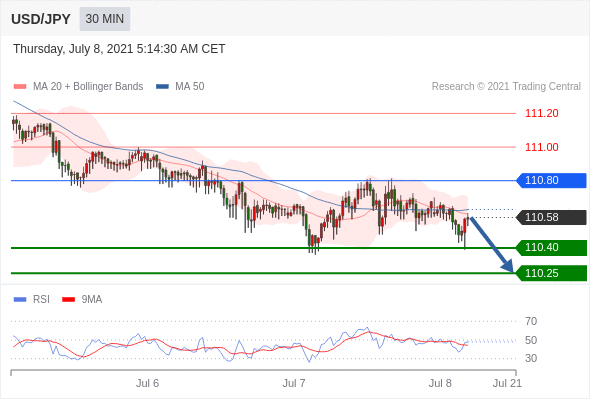The height and width of the screenshot is (400, 590).
Task: Select the USD/JPY pair title
Action: (41, 19)
